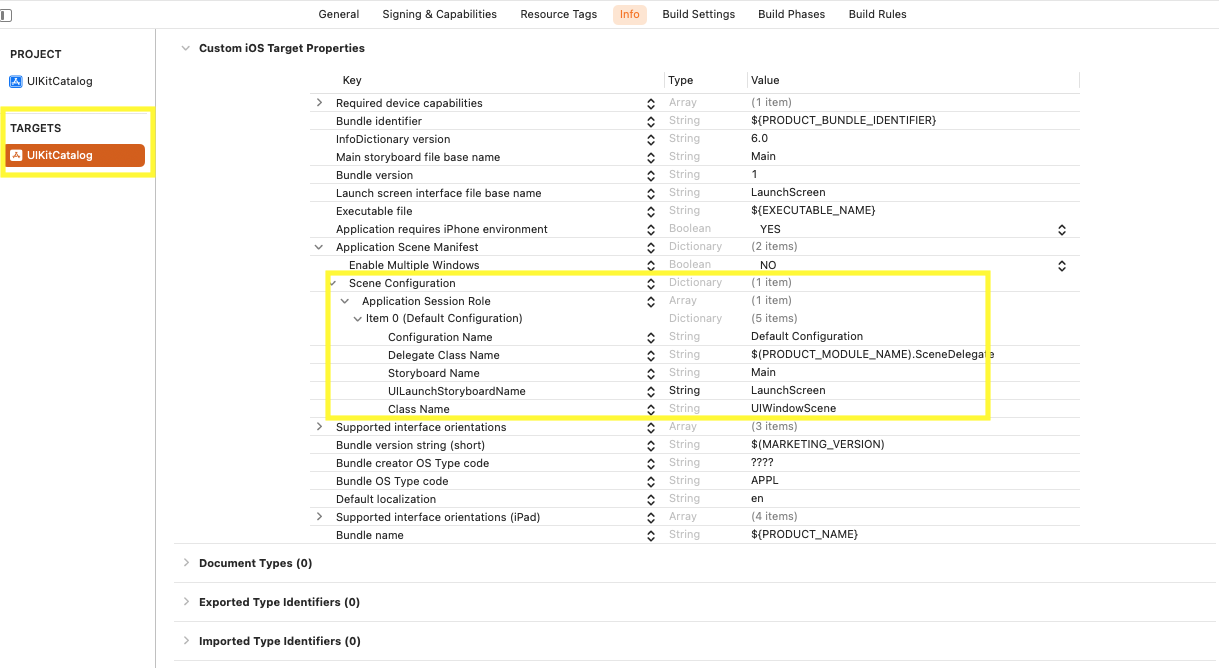Select the ???? creator code value
This screenshot has height=668, width=1219.
(763, 463)
